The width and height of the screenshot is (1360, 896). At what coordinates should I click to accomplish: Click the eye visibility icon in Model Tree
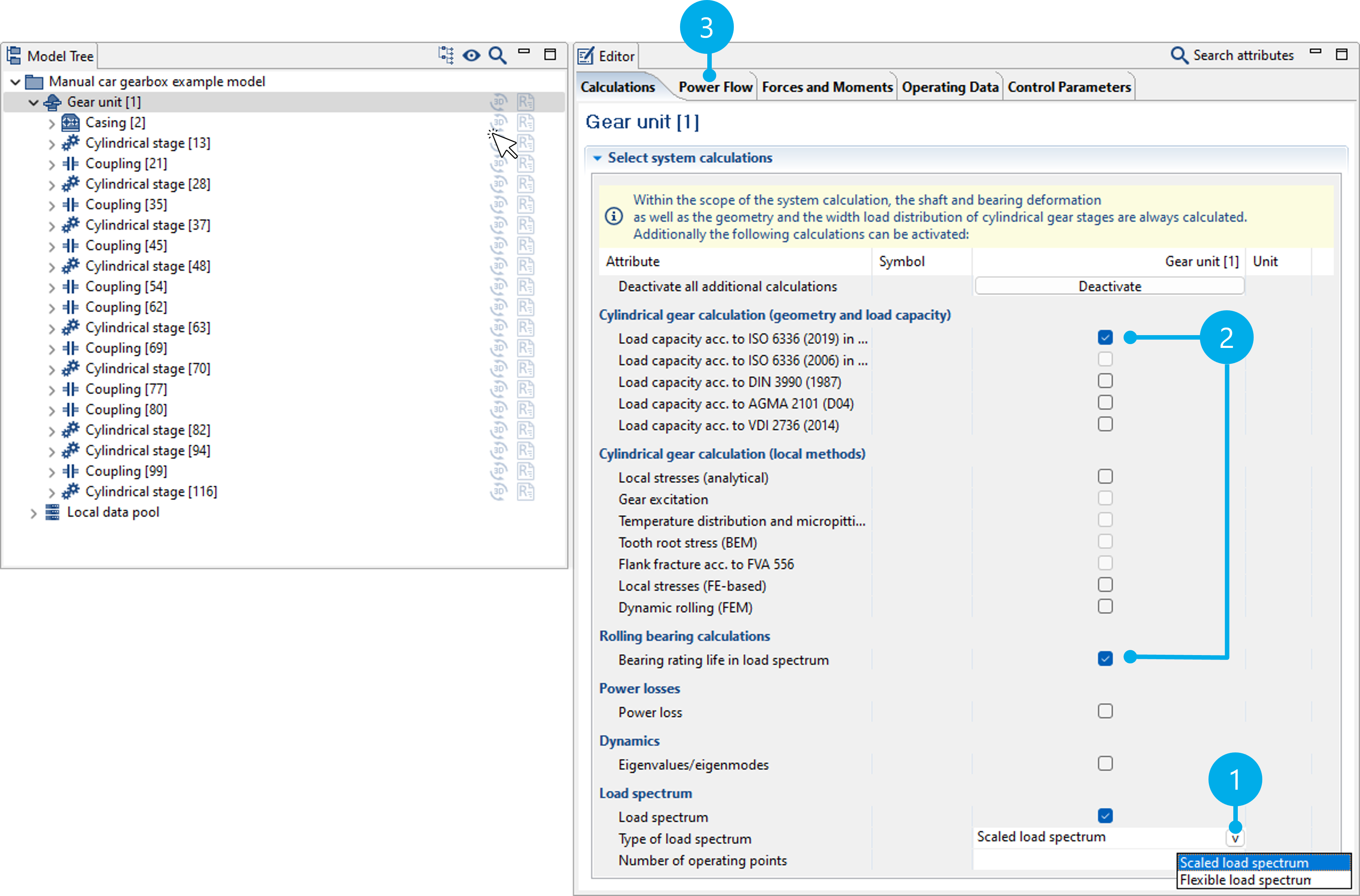472,56
